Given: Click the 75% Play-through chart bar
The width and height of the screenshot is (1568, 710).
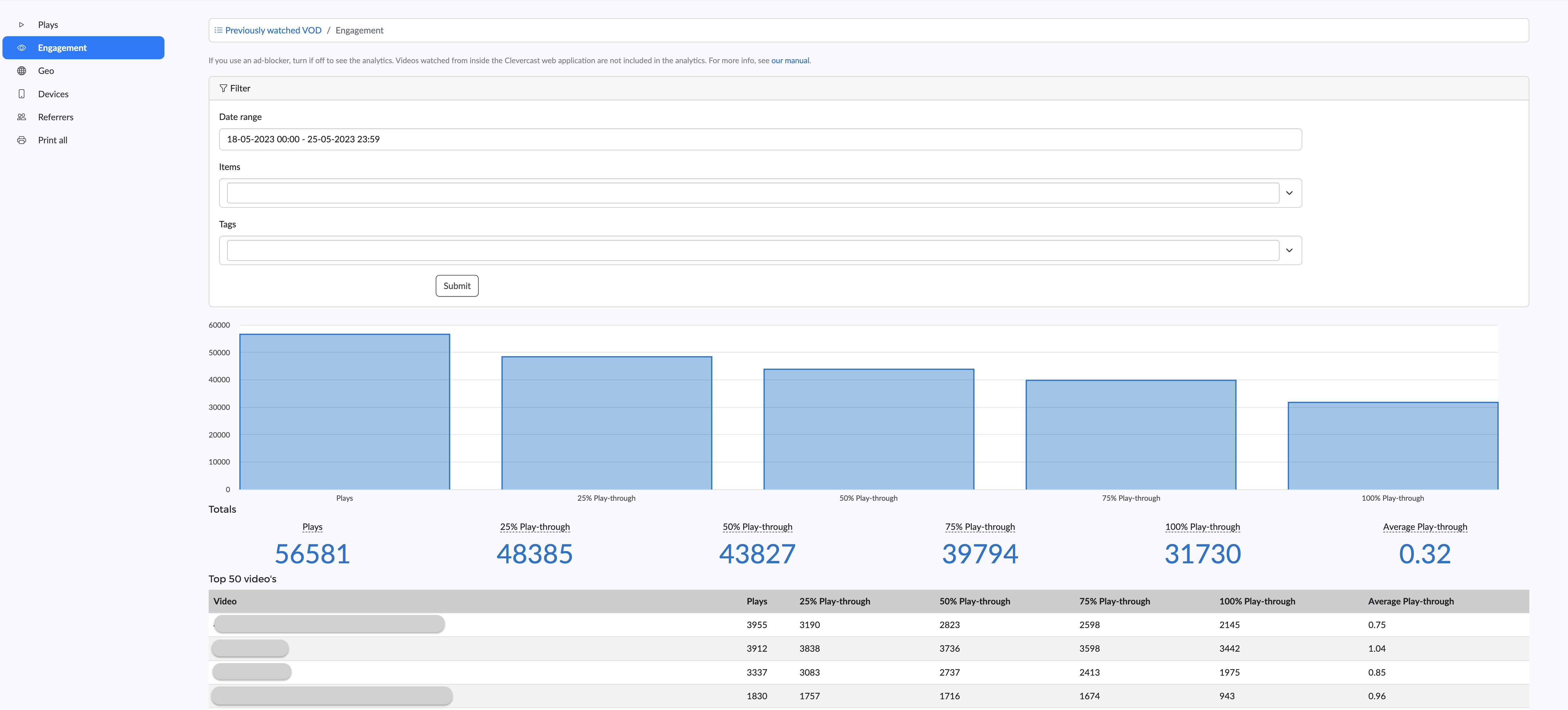Looking at the screenshot, I should [1131, 435].
